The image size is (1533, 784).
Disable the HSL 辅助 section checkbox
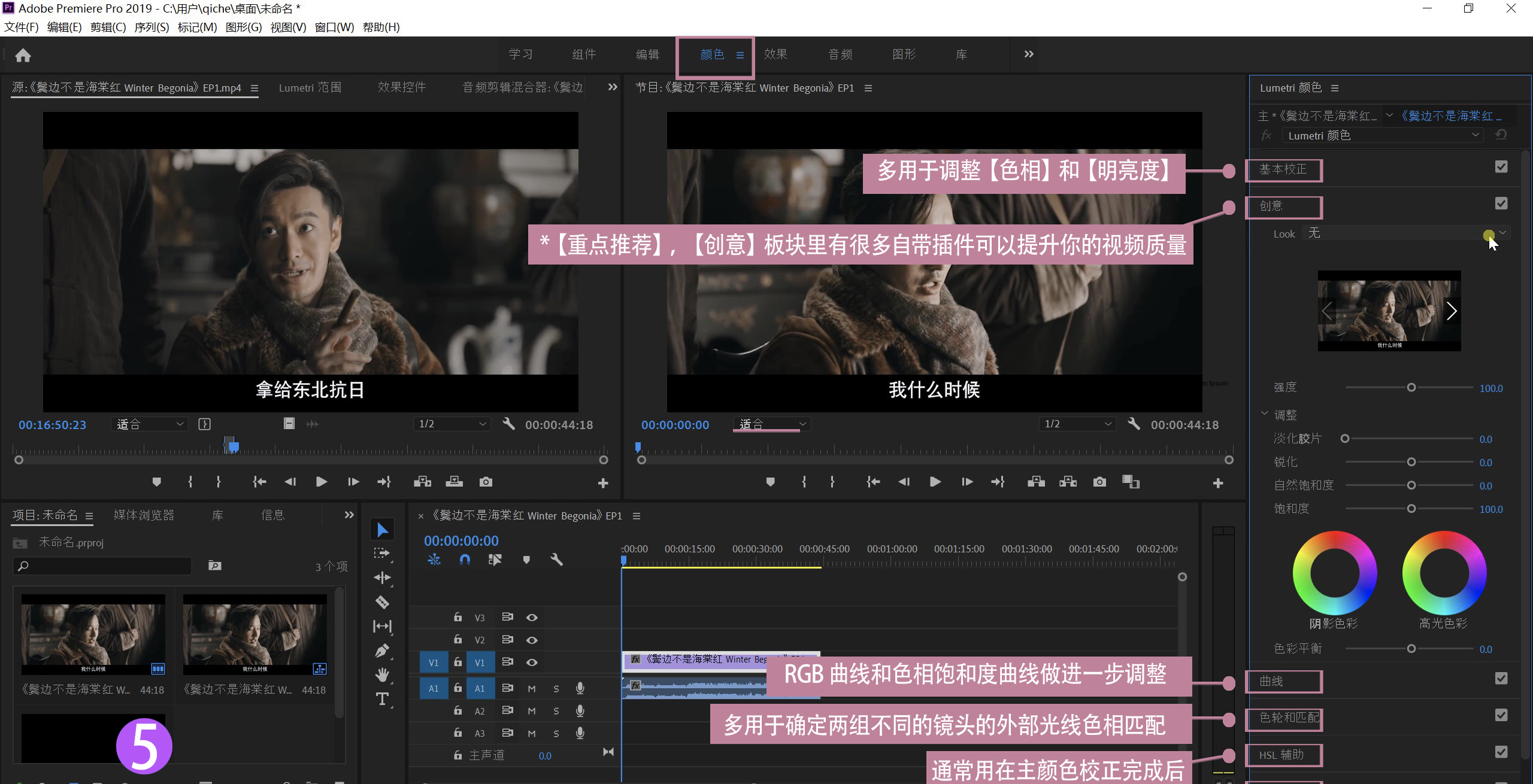pos(1501,752)
